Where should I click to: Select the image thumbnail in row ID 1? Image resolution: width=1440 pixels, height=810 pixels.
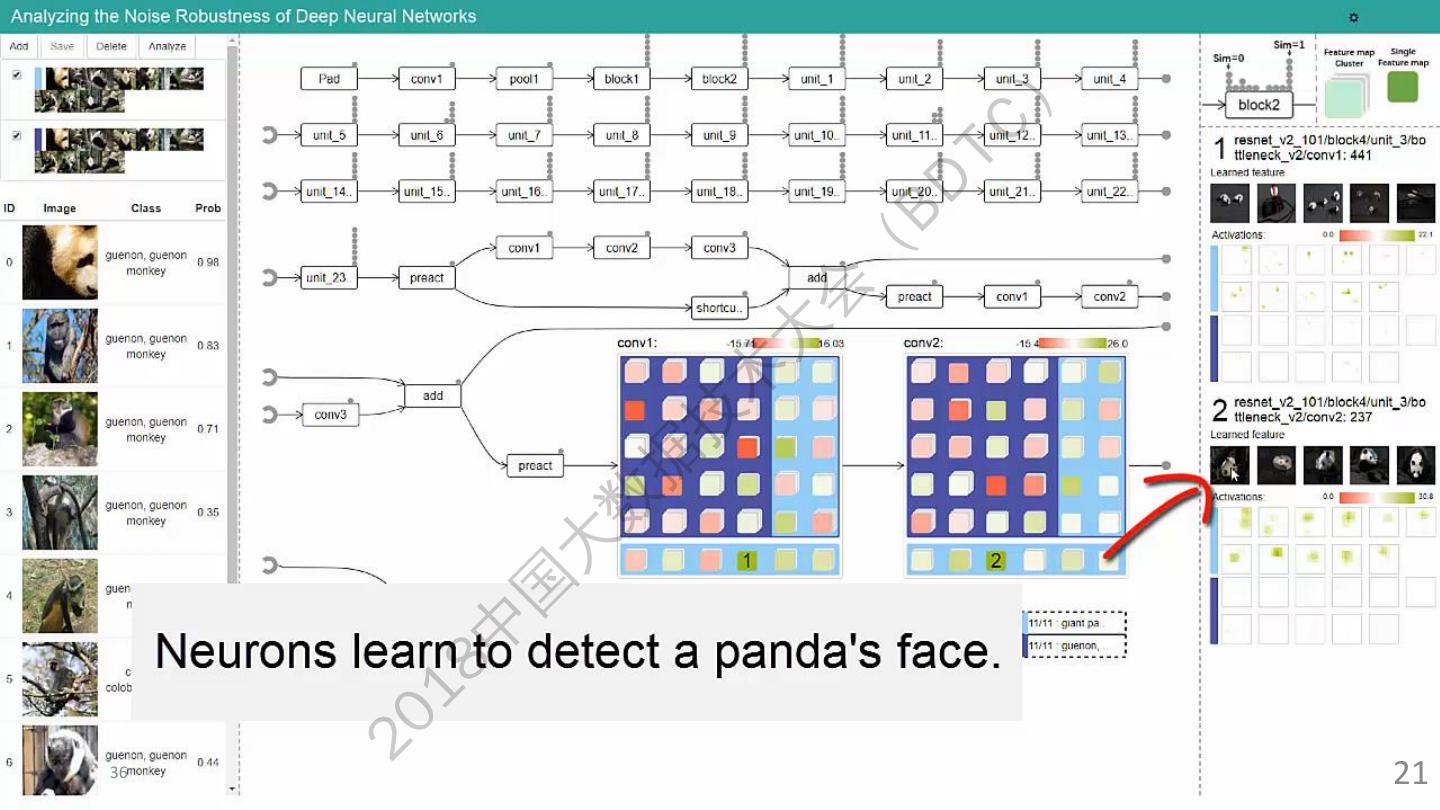[x=60, y=346]
